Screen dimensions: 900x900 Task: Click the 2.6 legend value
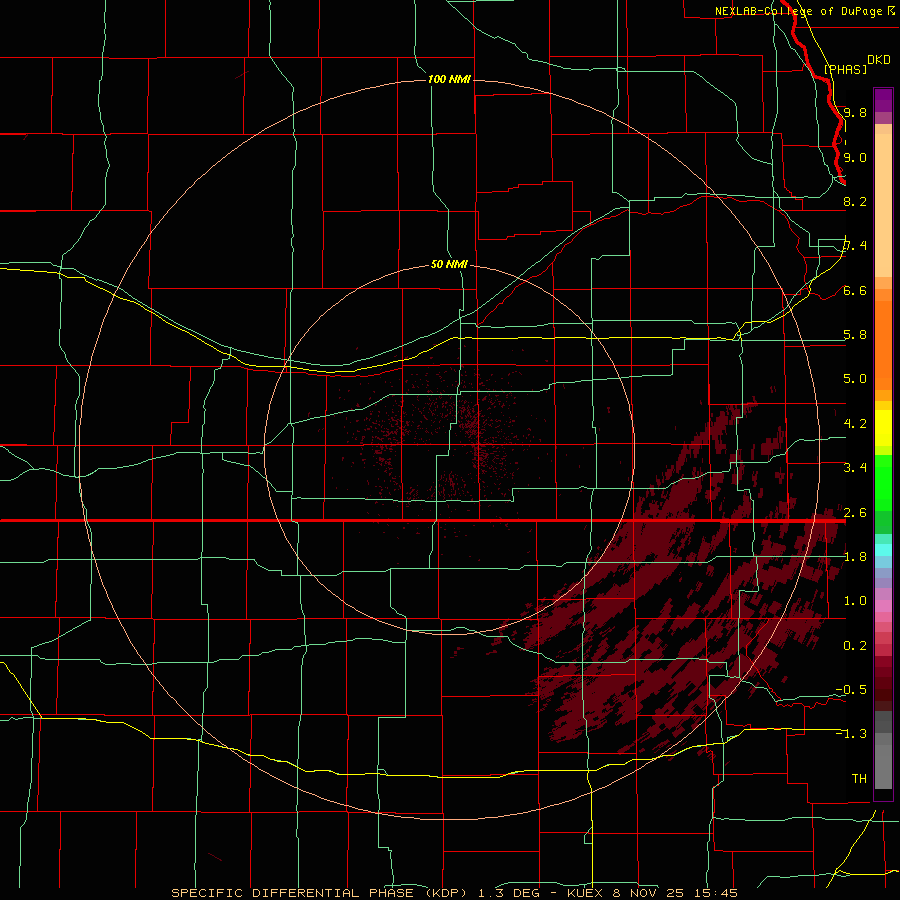[x=855, y=513]
